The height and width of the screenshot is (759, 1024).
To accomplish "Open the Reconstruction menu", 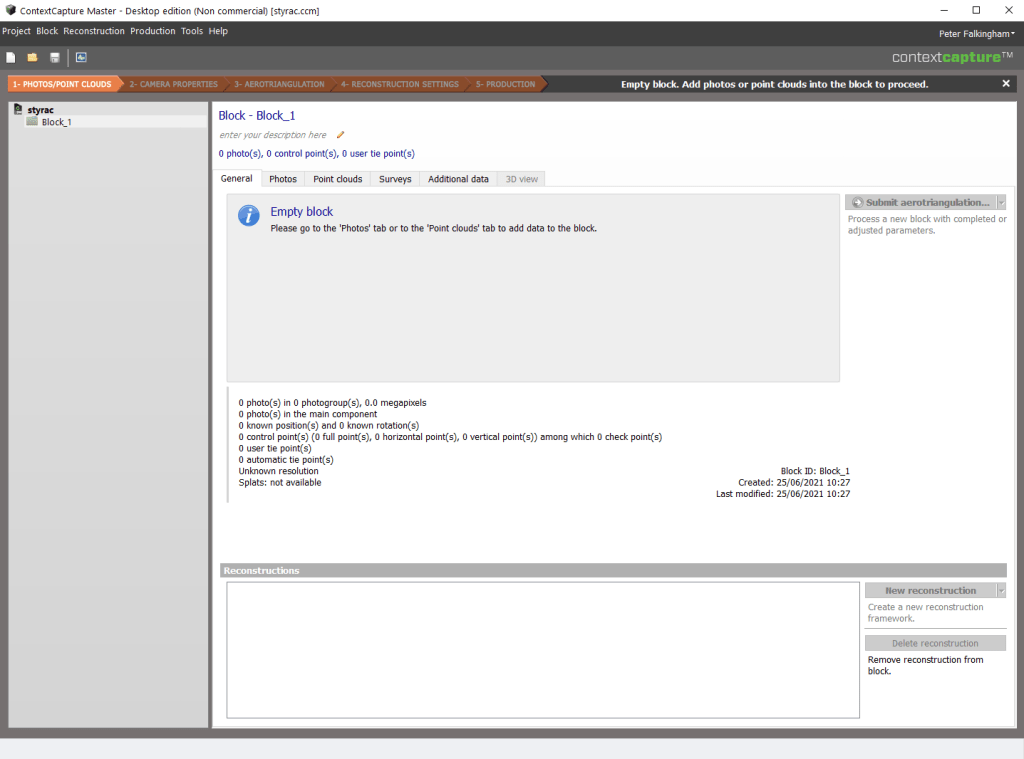I will 94,31.
